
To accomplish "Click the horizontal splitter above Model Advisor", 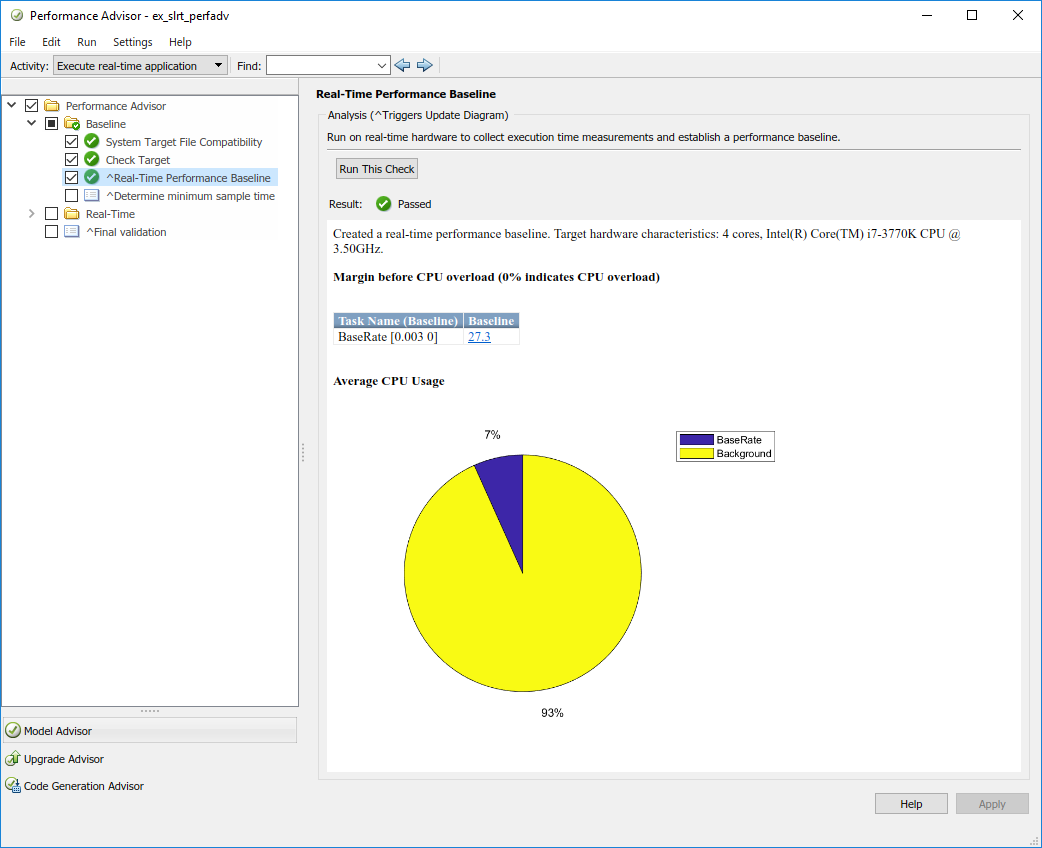I will coord(150,711).
